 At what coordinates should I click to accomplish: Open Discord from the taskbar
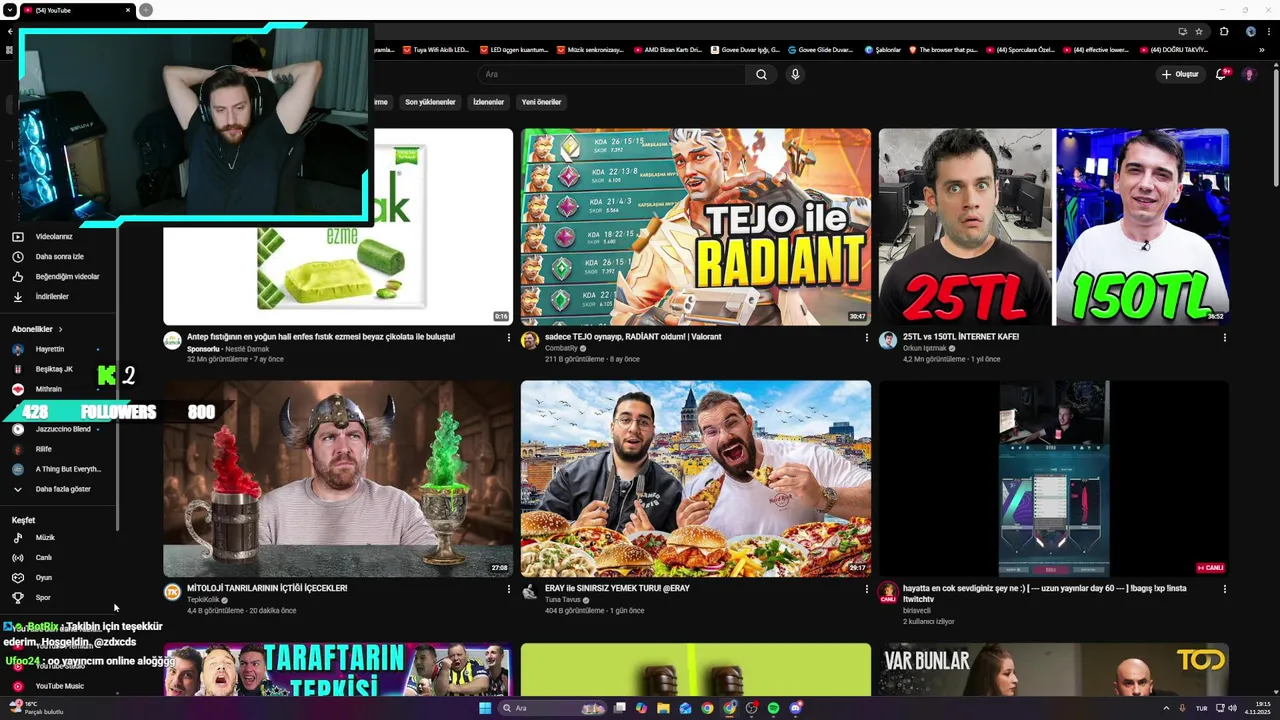[x=796, y=708]
